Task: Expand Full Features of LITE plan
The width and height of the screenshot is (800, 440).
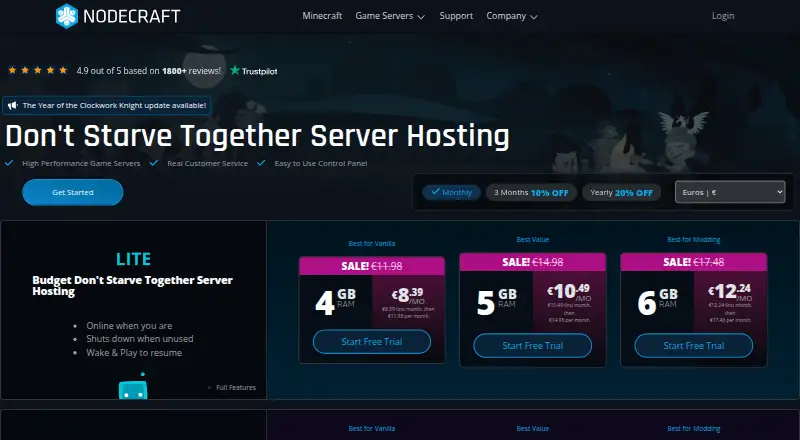Action: 232,387
